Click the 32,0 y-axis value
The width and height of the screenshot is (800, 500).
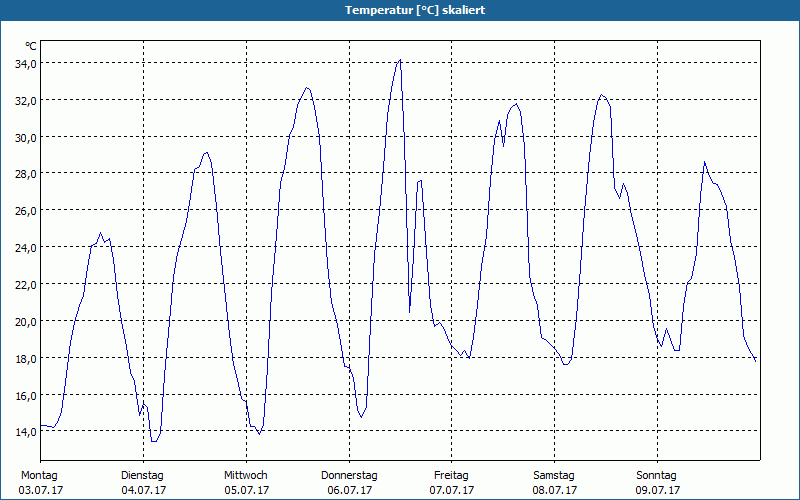[26, 101]
